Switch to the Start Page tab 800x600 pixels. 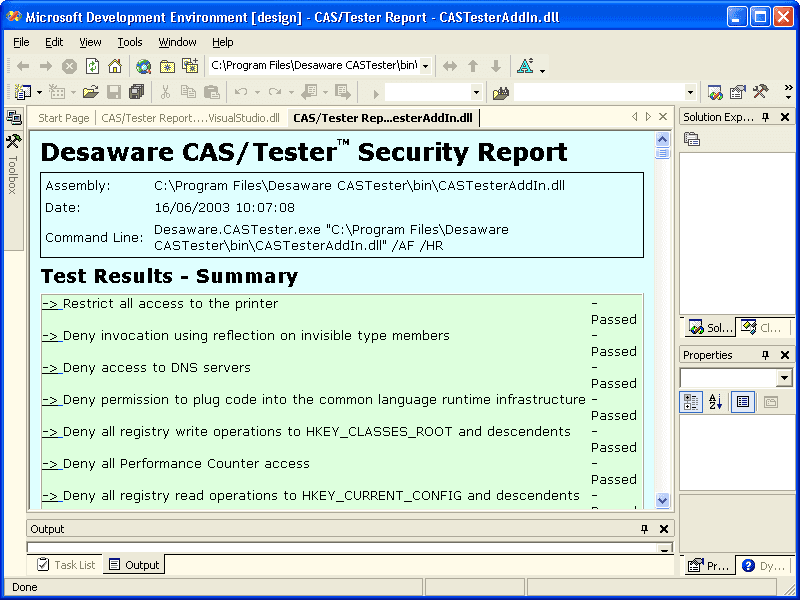pyautogui.click(x=64, y=118)
